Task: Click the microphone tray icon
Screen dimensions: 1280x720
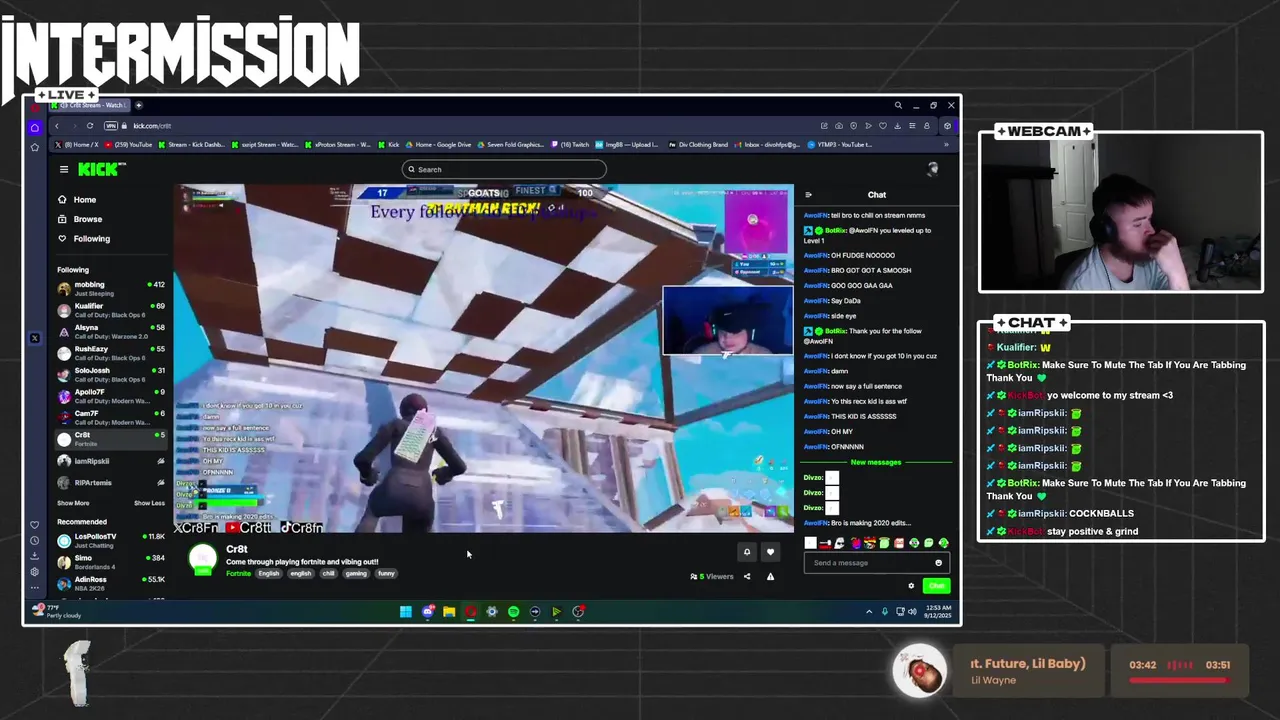Action: (x=884, y=611)
